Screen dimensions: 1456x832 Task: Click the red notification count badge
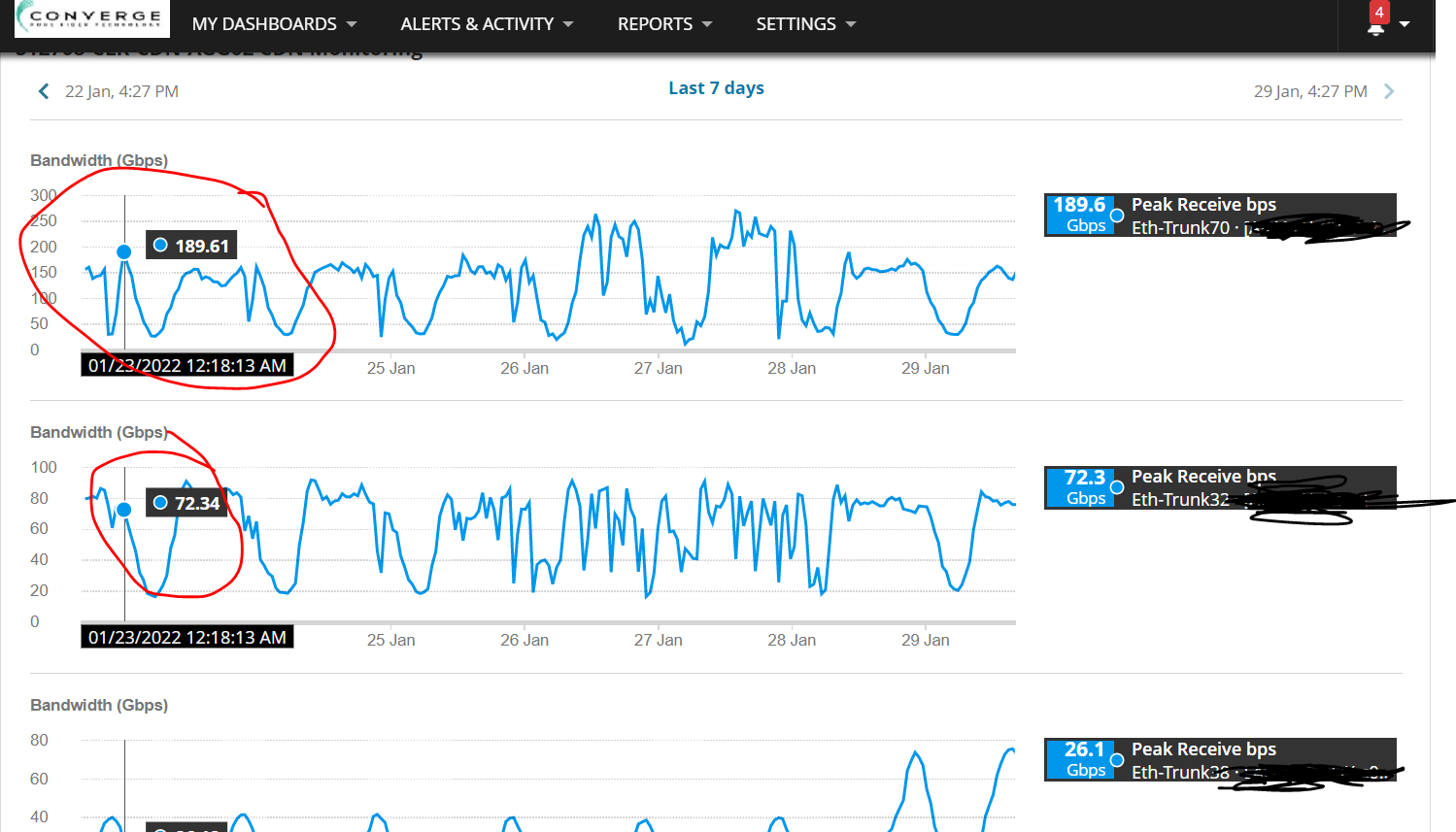(x=1379, y=13)
